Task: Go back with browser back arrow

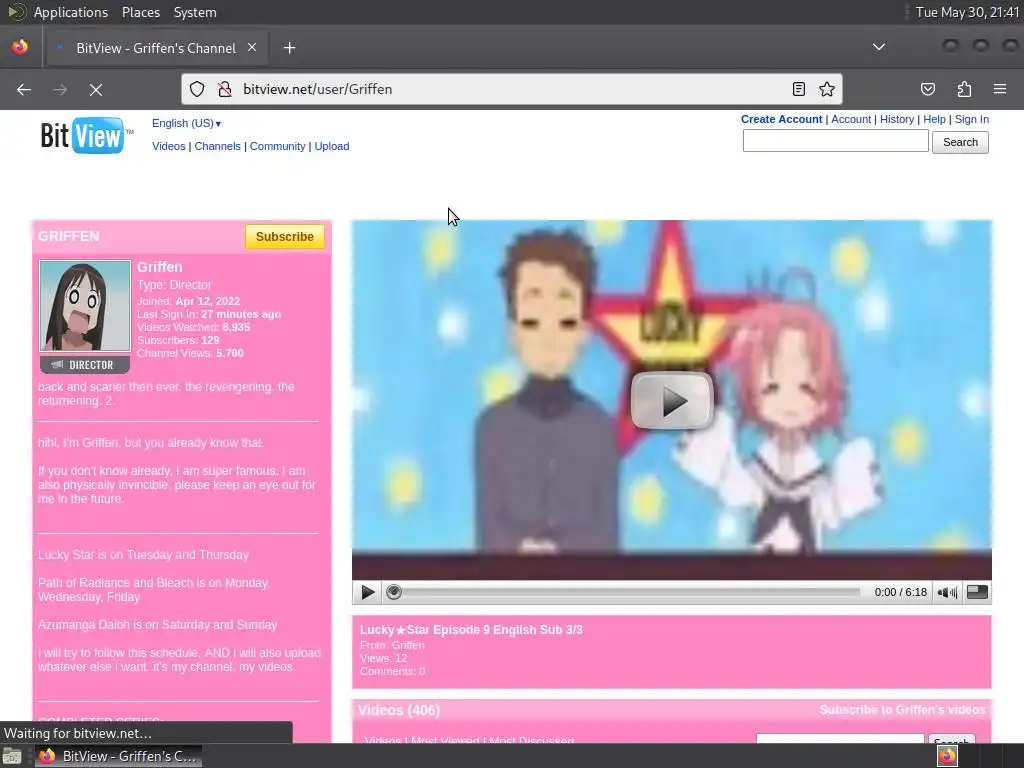Action: (x=24, y=89)
